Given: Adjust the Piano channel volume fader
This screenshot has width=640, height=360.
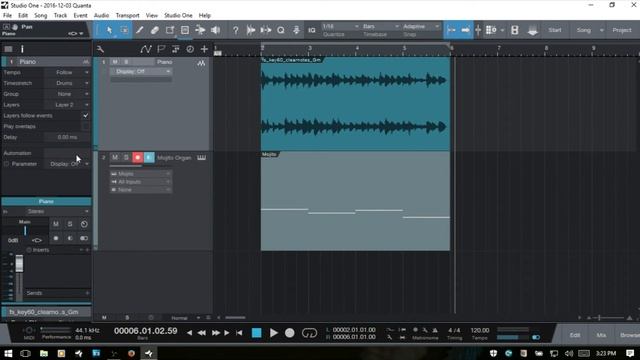Looking at the screenshot, I should [x=19, y=264].
